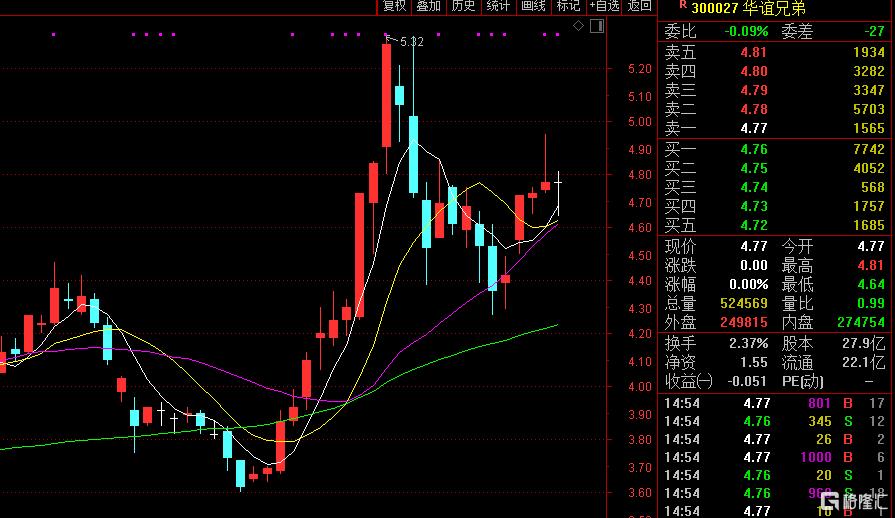Click the 叠加 overlay button
The height and width of the screenshot is (518, 895).
(428, 6)
